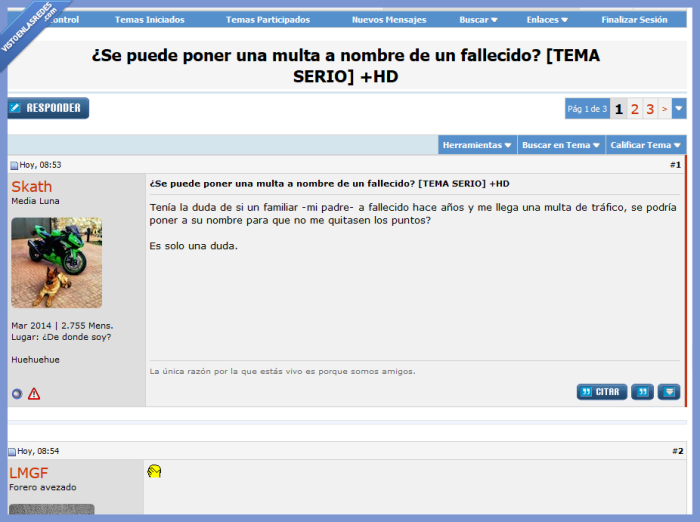Click the RESPONDER reply button

pyautogui.click(x=48, y=108)
